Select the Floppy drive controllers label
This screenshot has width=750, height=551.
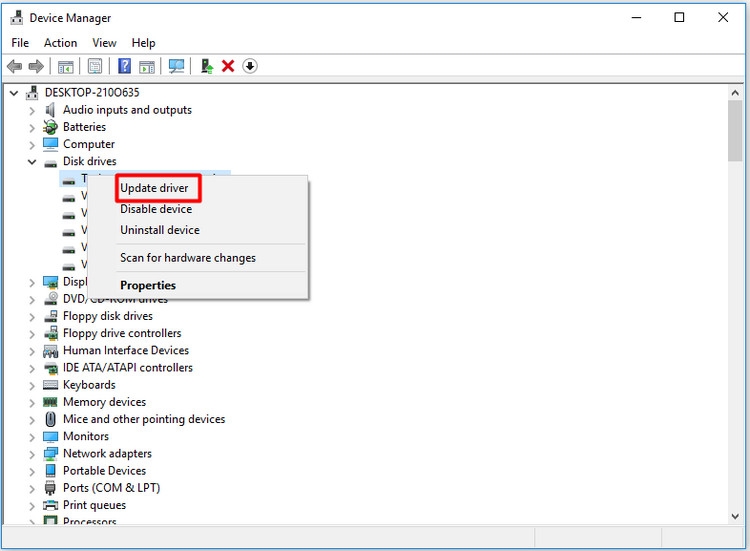pyautogui.click(x=122, y=333)
